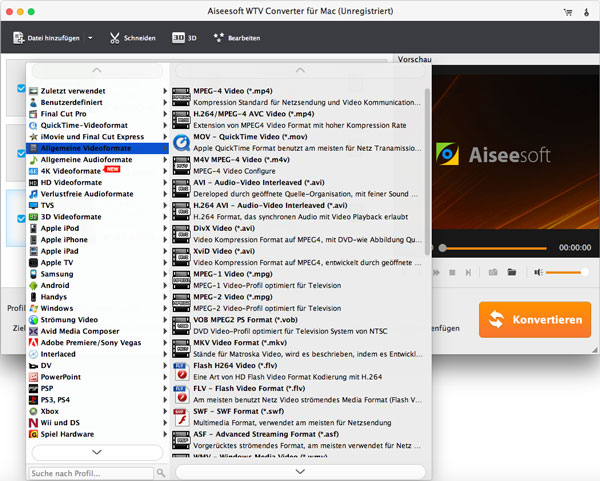Expand the Zuletzt verwendet submenu arrow
Screen dimensions: 600x481
coord(165,91)
